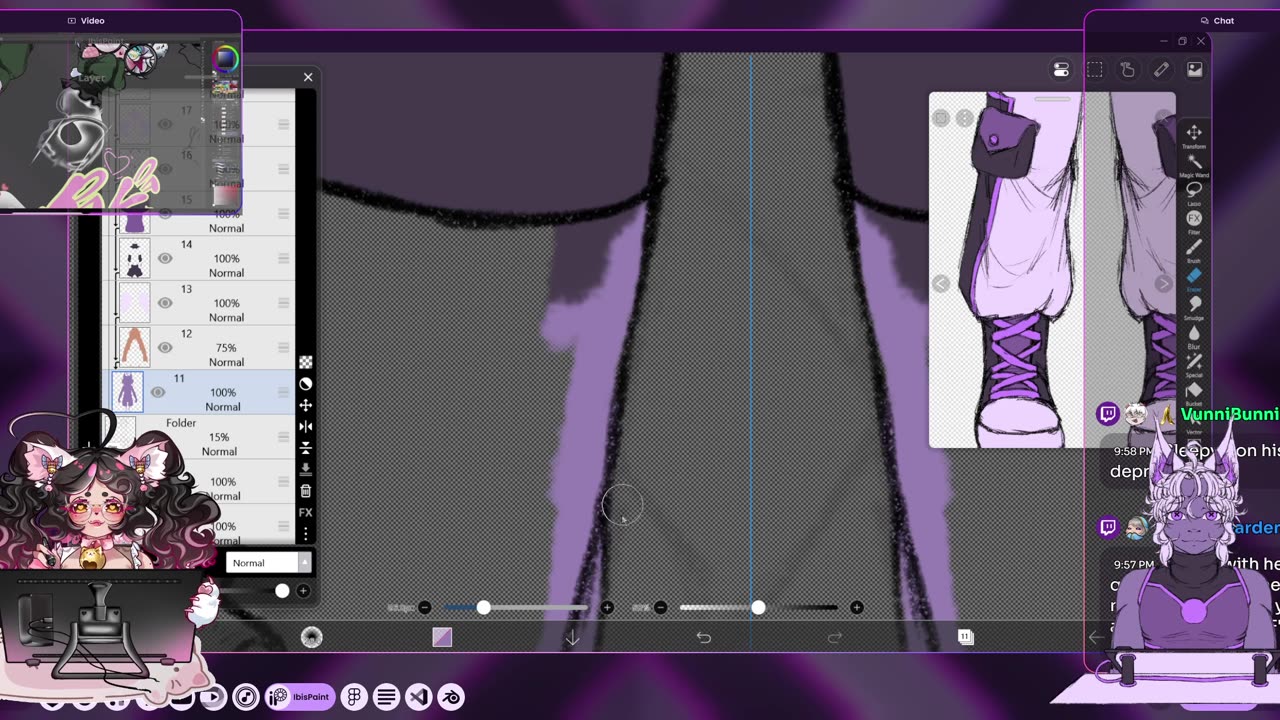
Task: Toggle visibility of layer 17
Action: click(165, 124)
